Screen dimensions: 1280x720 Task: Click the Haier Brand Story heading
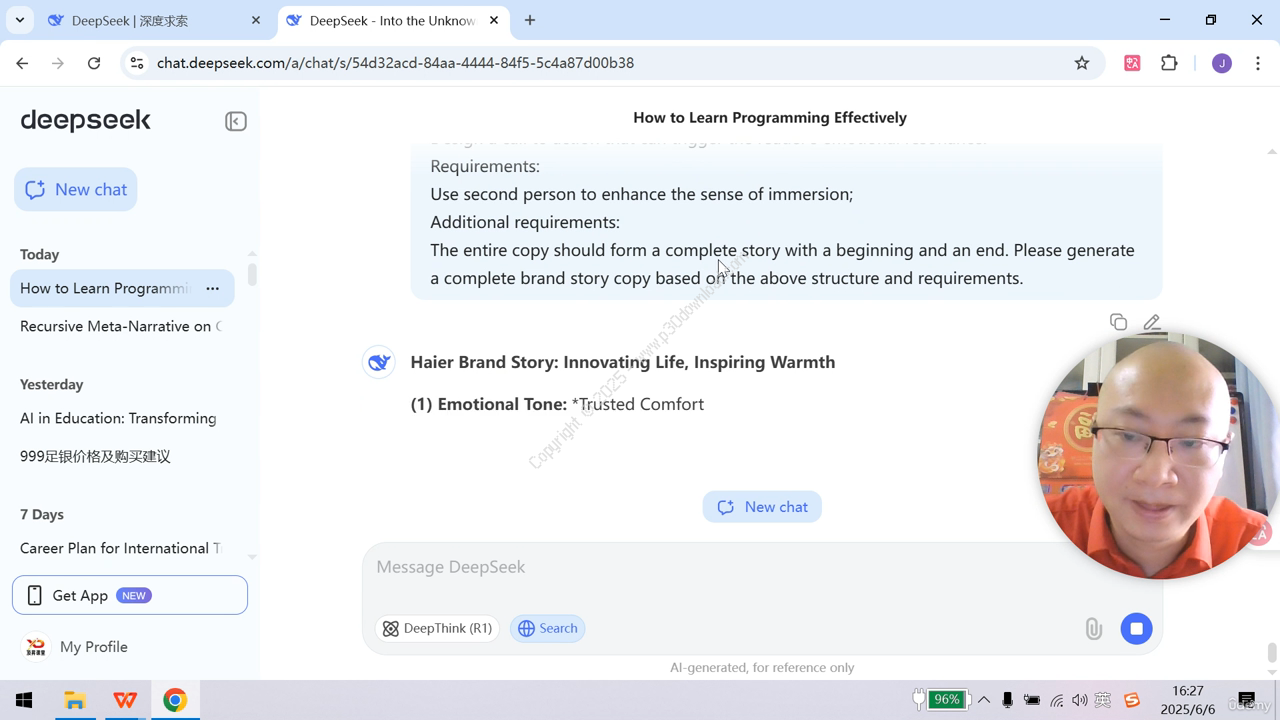coord(622,362)
